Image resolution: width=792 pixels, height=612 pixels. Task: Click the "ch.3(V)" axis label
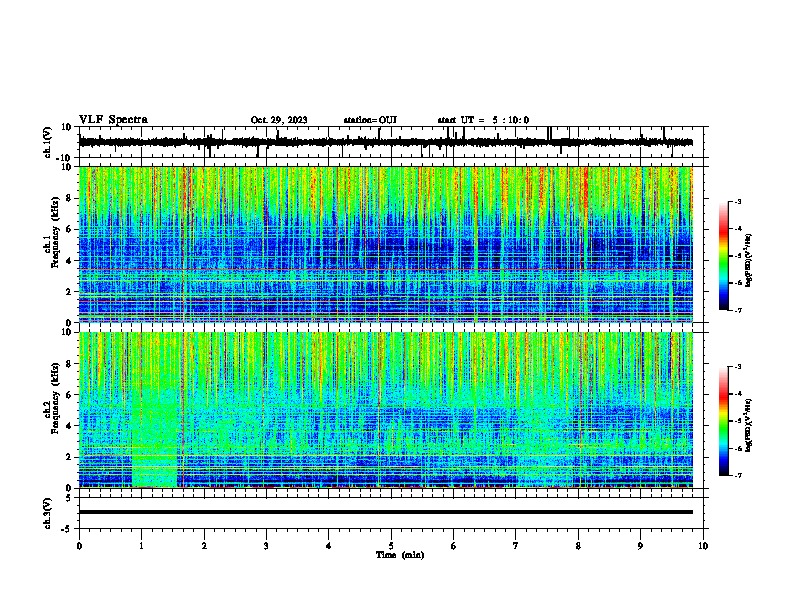47,513
